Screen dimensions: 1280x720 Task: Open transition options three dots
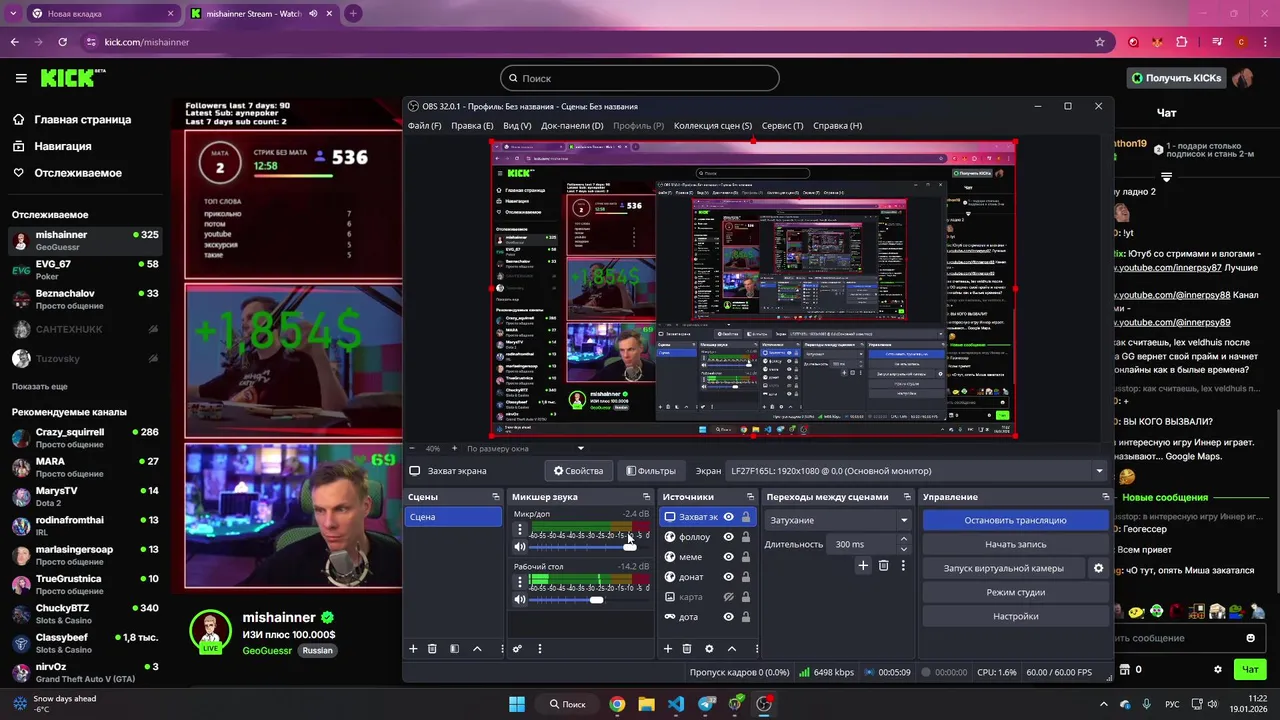point(903,566)
